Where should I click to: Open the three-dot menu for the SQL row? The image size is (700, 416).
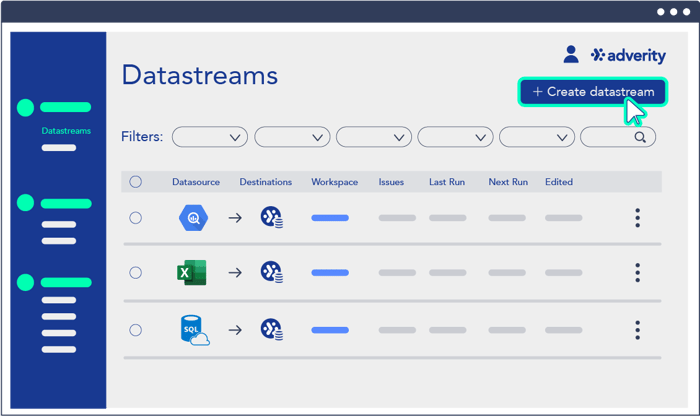click(638, 330)
